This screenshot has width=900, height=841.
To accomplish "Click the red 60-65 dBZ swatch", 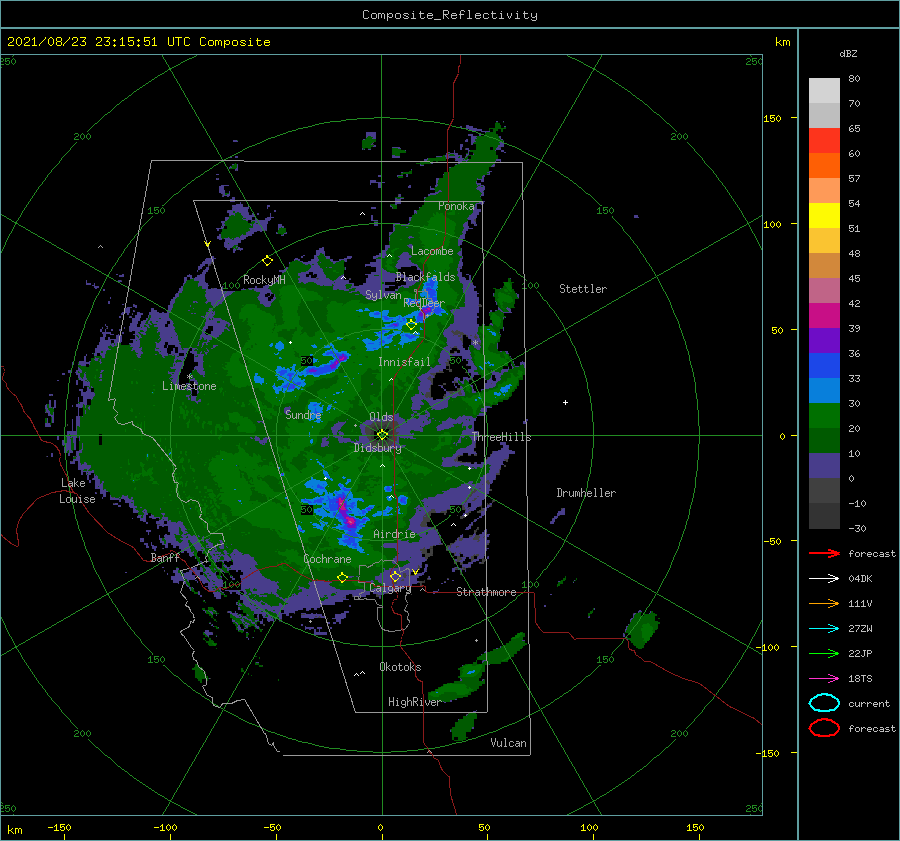I will (824, 141).
